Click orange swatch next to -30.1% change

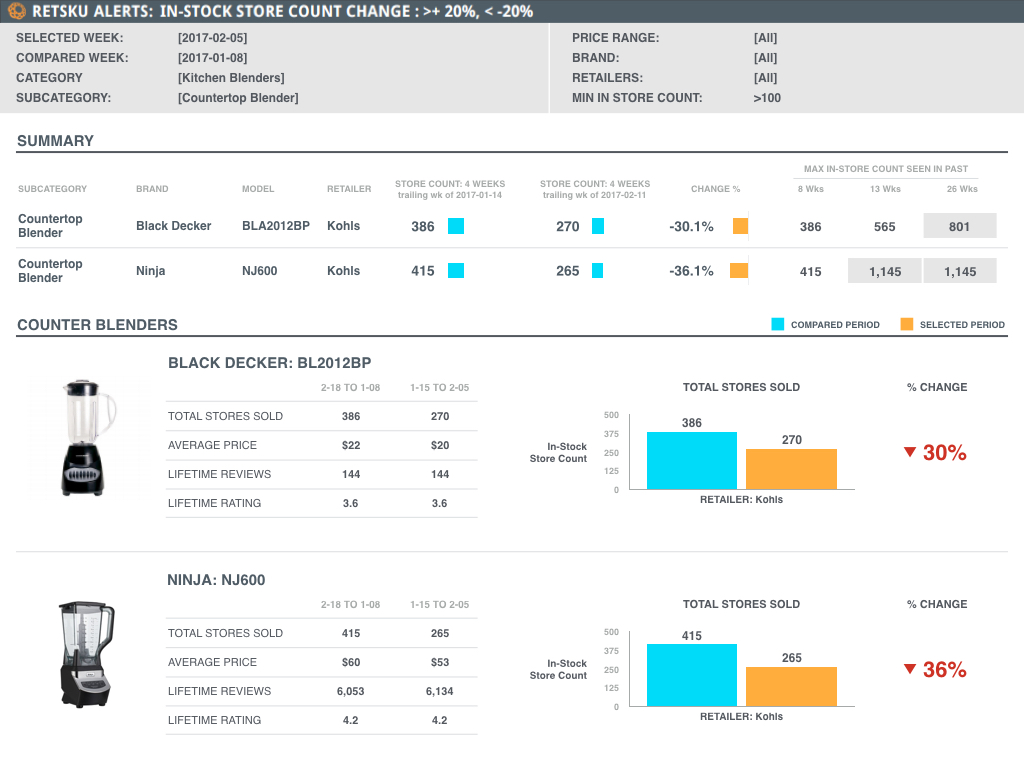pyautogui.click(x=740, y=226)
